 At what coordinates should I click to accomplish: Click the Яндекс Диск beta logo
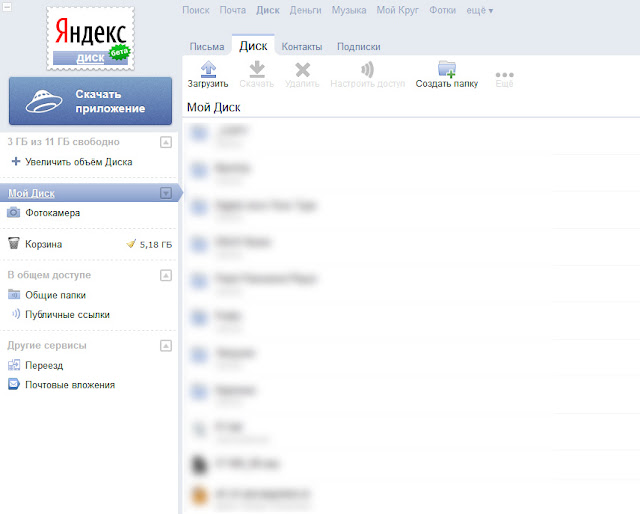[x=91, y=39]
